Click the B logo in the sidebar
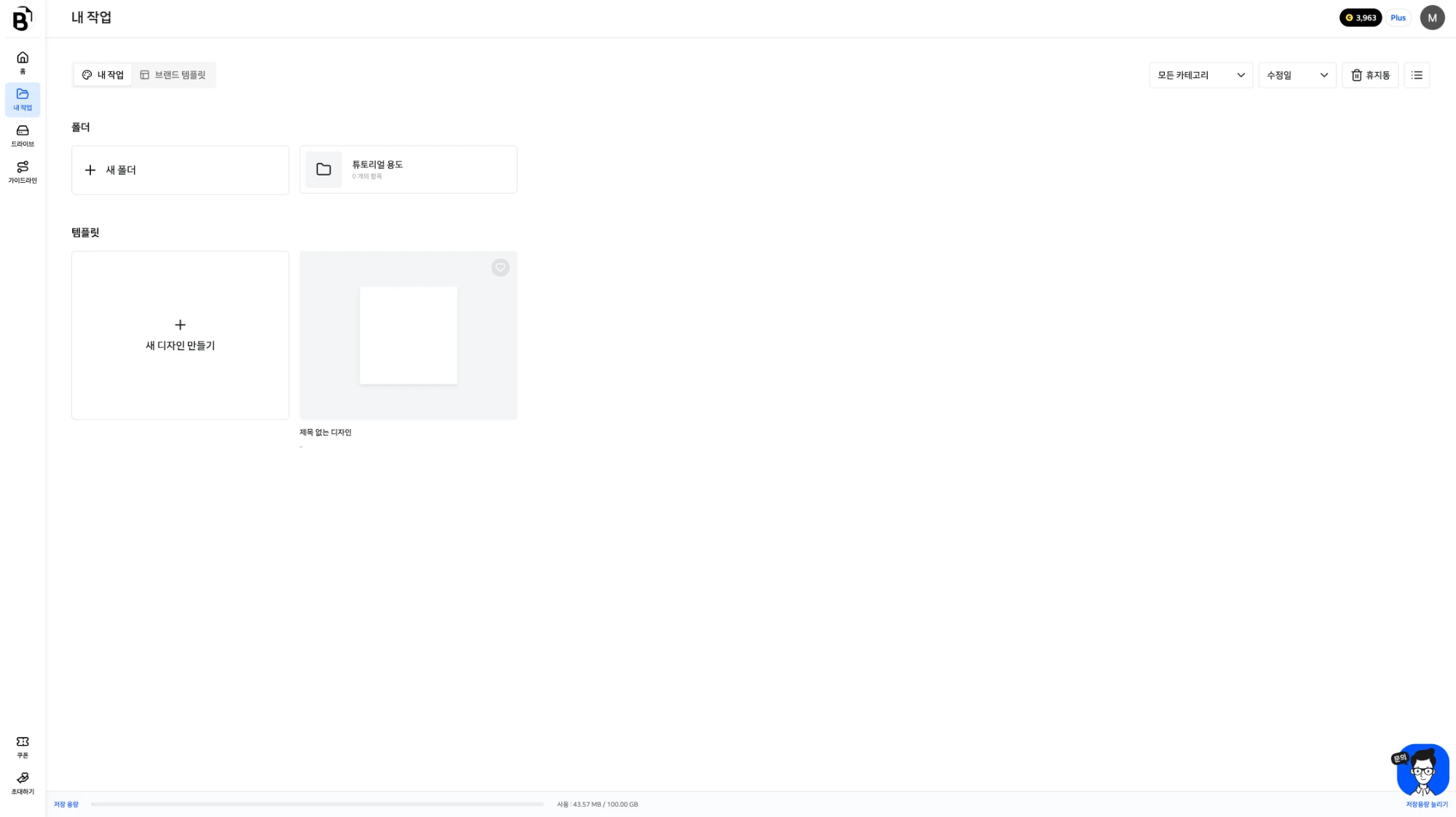The height and width of the screenshot is (817, 1456). coord(23,18)
